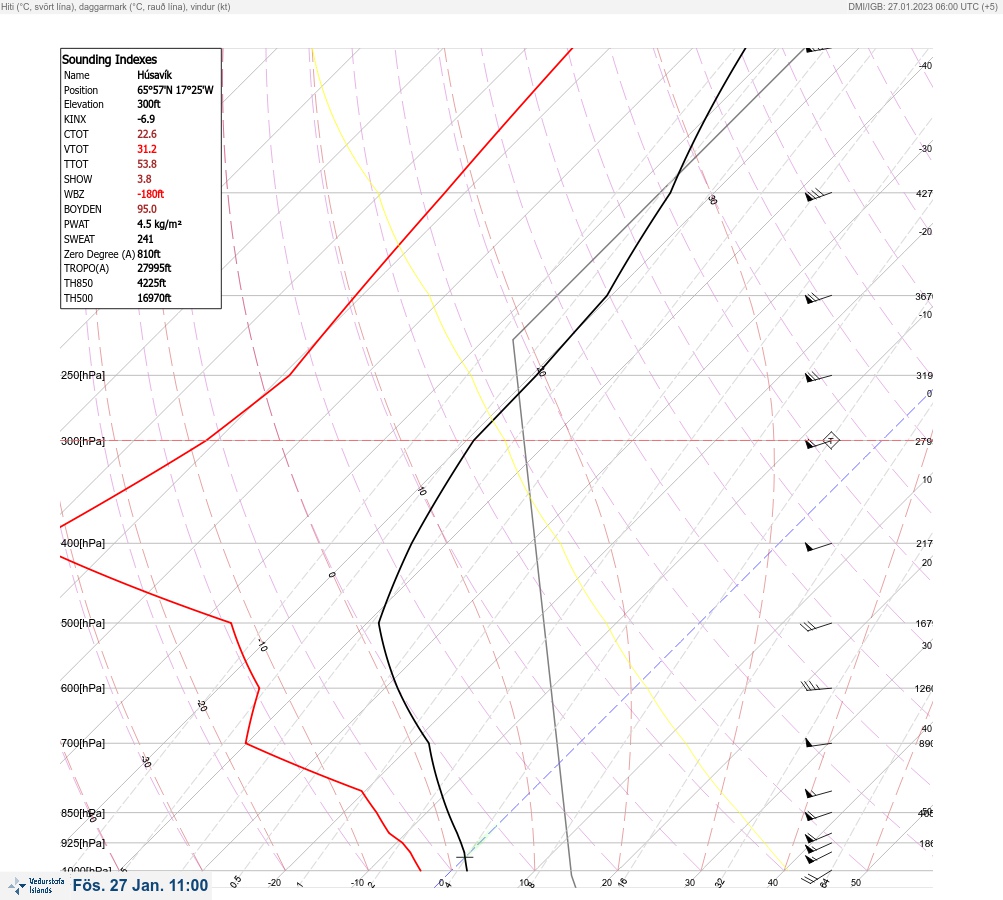Click the wind barb at 600 hPa

tap(816, 686)
